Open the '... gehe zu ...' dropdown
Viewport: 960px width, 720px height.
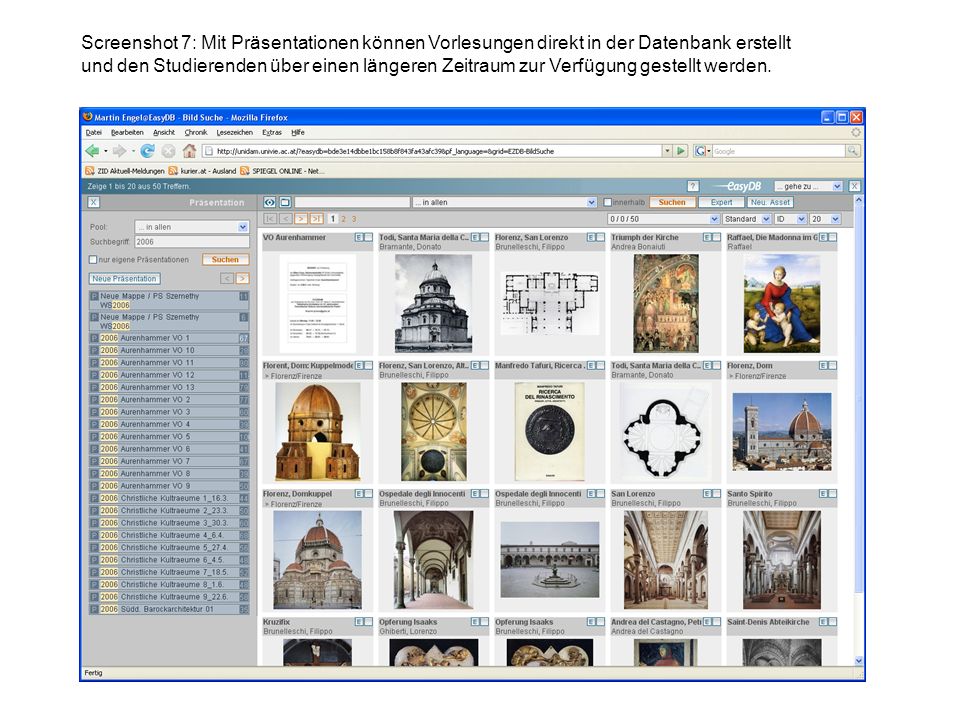(x=808, y=186)
